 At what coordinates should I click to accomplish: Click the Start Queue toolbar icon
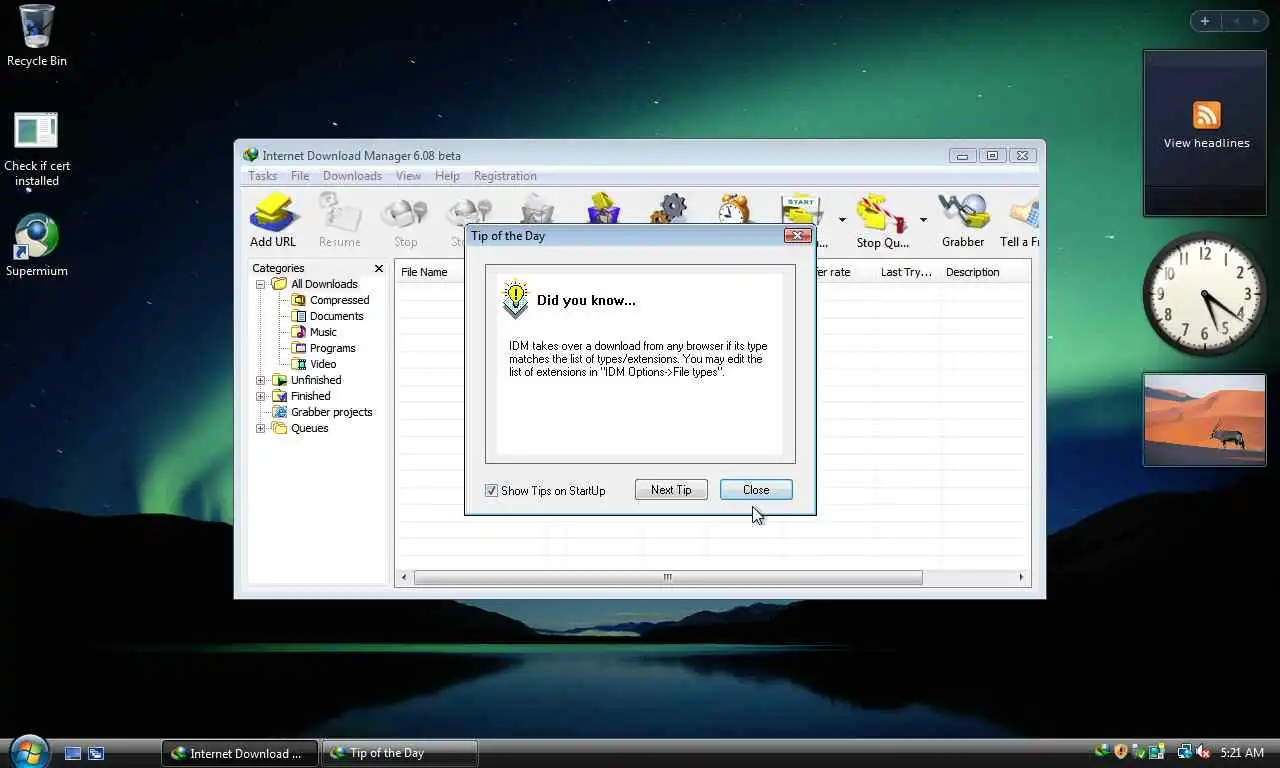tap(801, 208)
